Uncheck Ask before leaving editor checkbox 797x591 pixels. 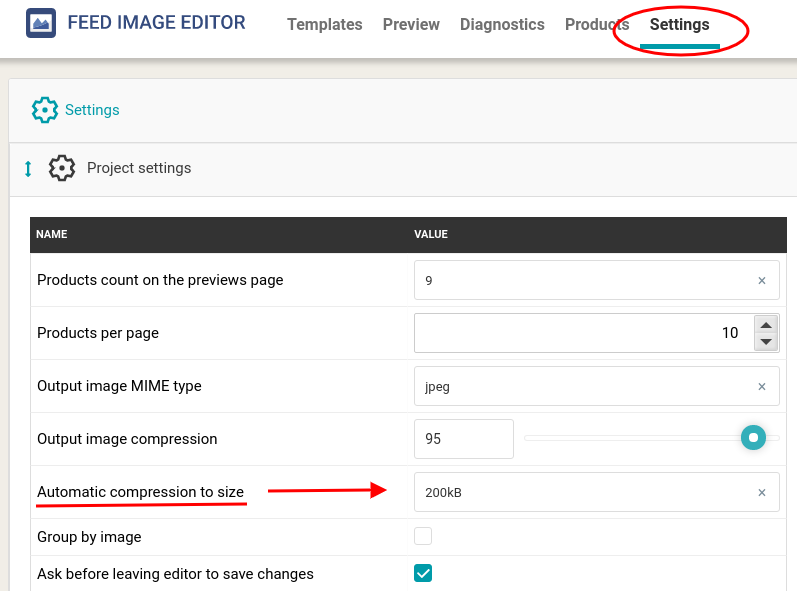click(423, 573)
